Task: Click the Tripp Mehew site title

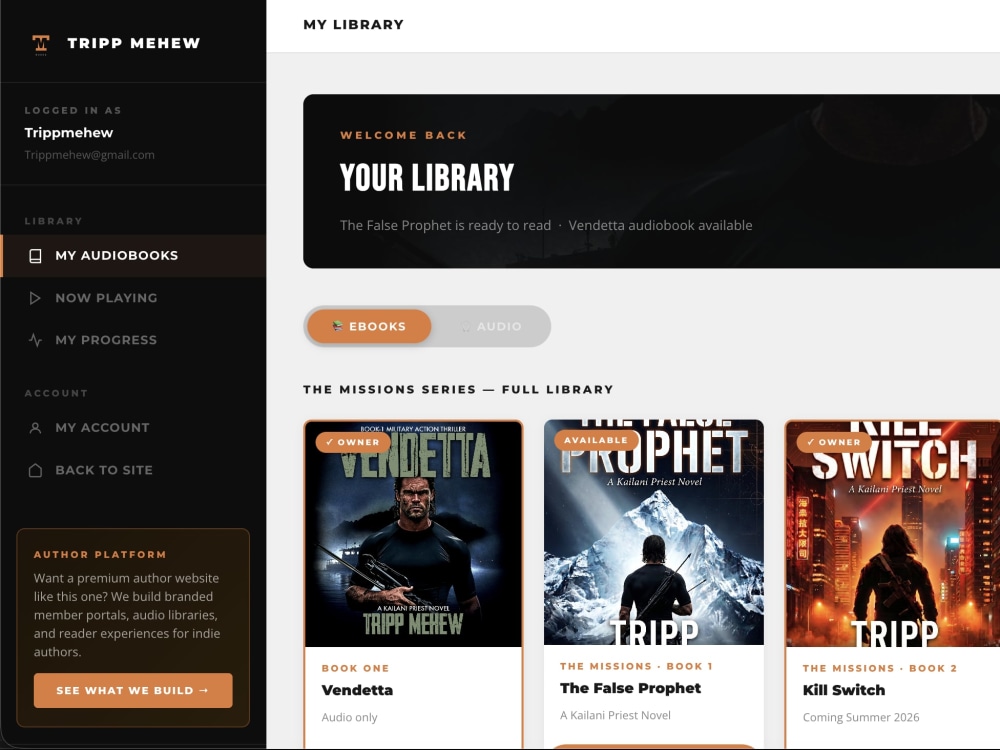Action: (134, 43)
